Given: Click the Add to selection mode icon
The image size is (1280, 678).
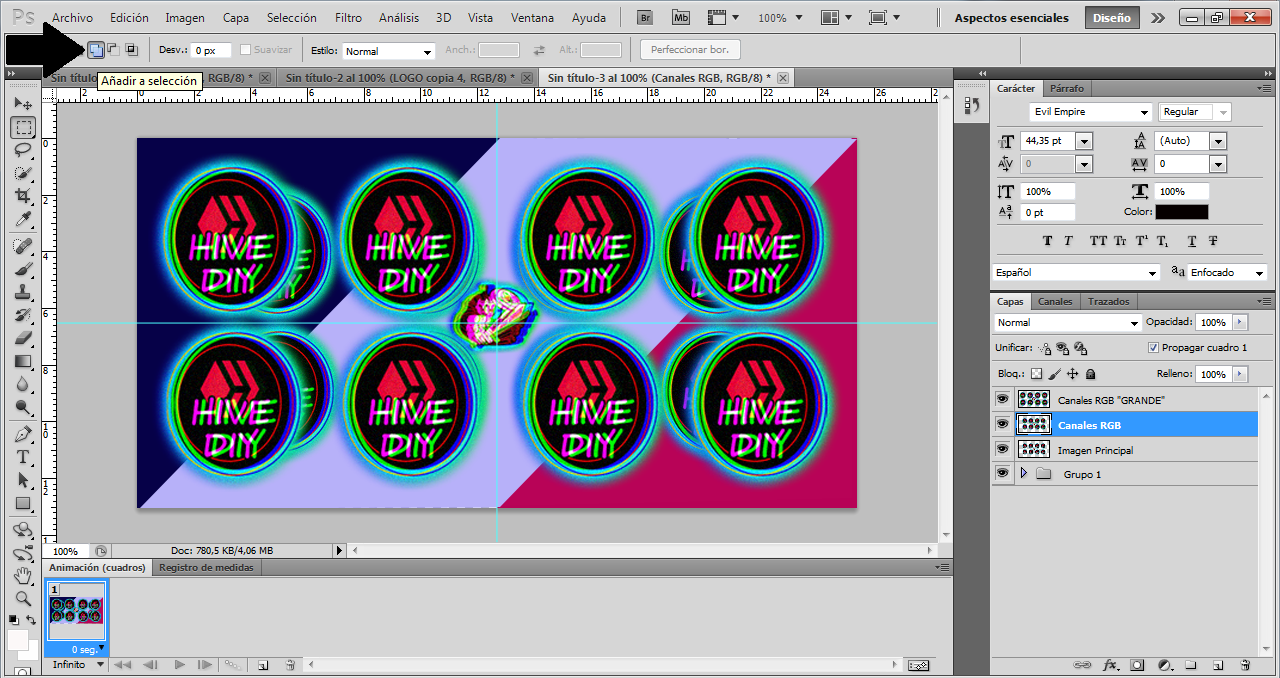Looking at the screenshot, I should tap(95, 49).
